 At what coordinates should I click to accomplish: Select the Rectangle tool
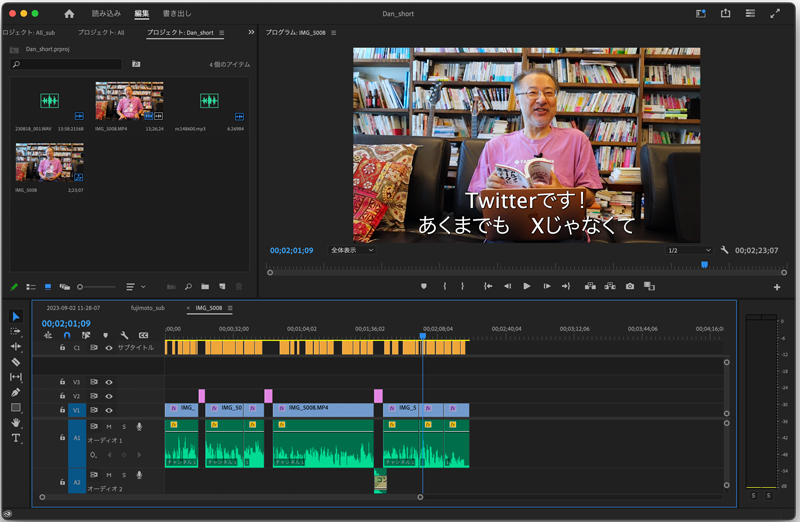click(16, 407)
